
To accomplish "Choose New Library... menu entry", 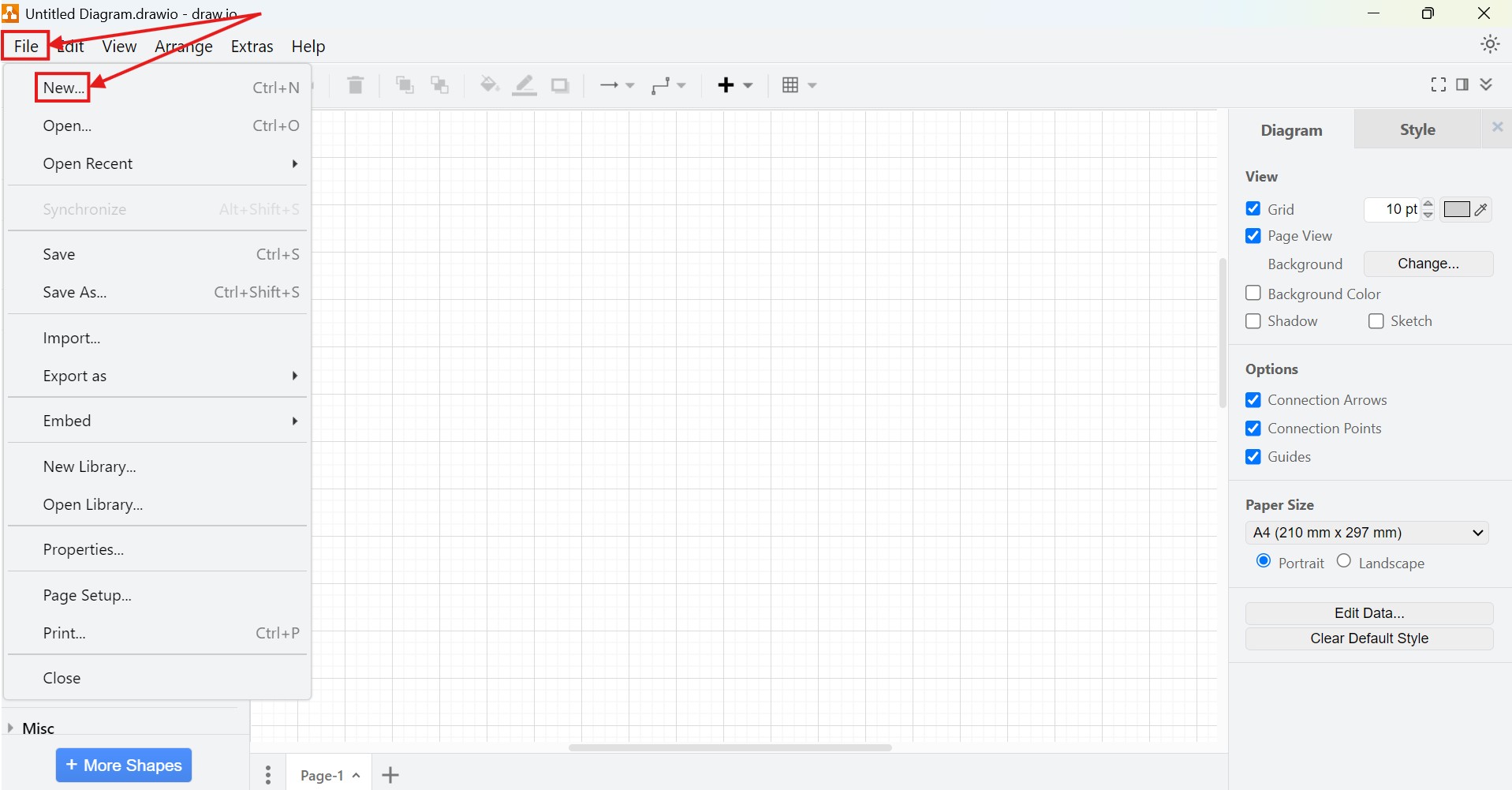I will click(156, 466).
